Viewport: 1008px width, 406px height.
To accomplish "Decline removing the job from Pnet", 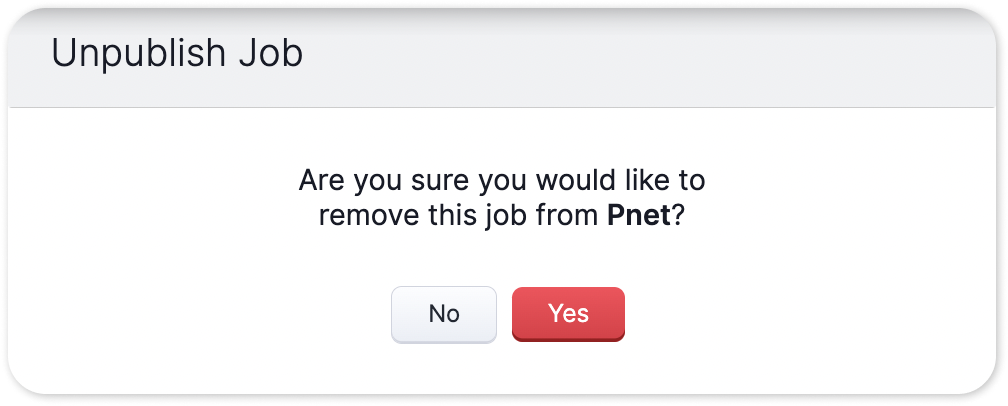I will coord(444,314).
